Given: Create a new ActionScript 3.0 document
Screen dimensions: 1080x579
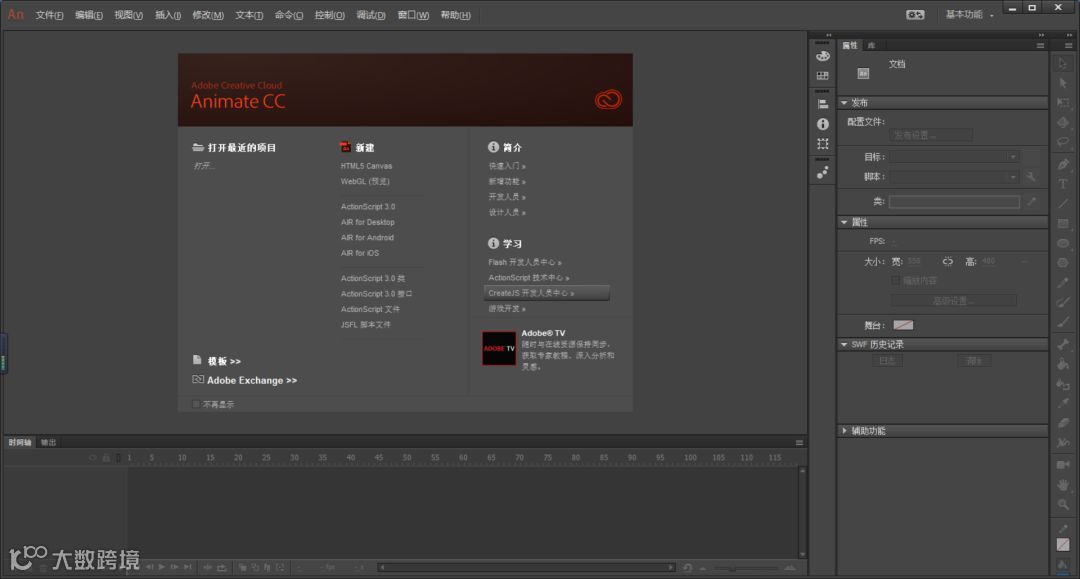Looking at the screenshot, I should tap(368, 207).
